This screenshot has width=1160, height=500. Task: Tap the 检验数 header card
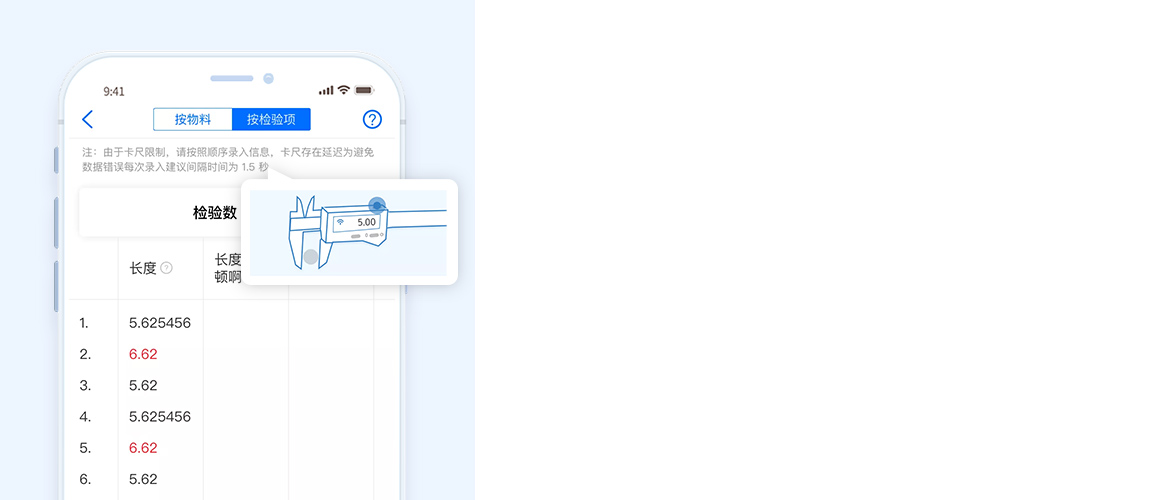[x=161, y=213]
